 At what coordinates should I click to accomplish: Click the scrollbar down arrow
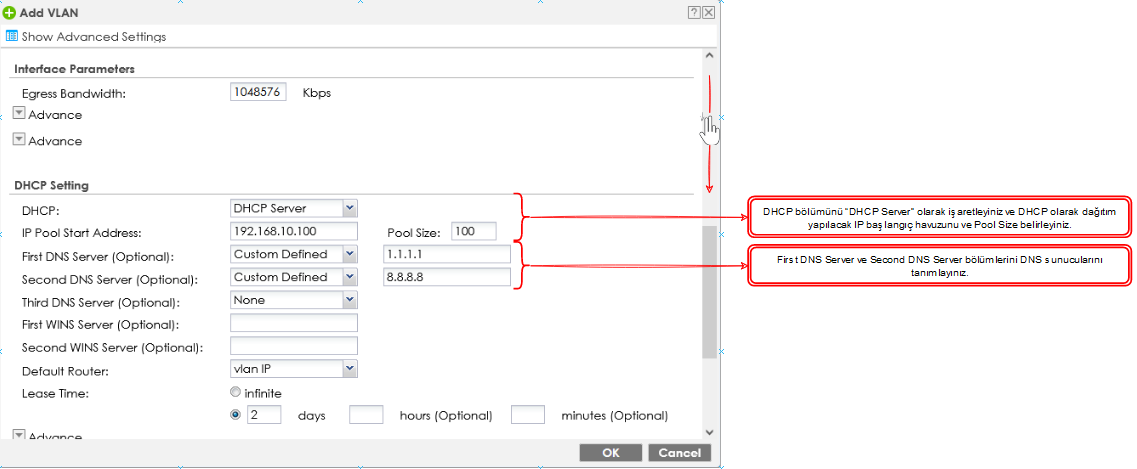[x=709, y=432]
